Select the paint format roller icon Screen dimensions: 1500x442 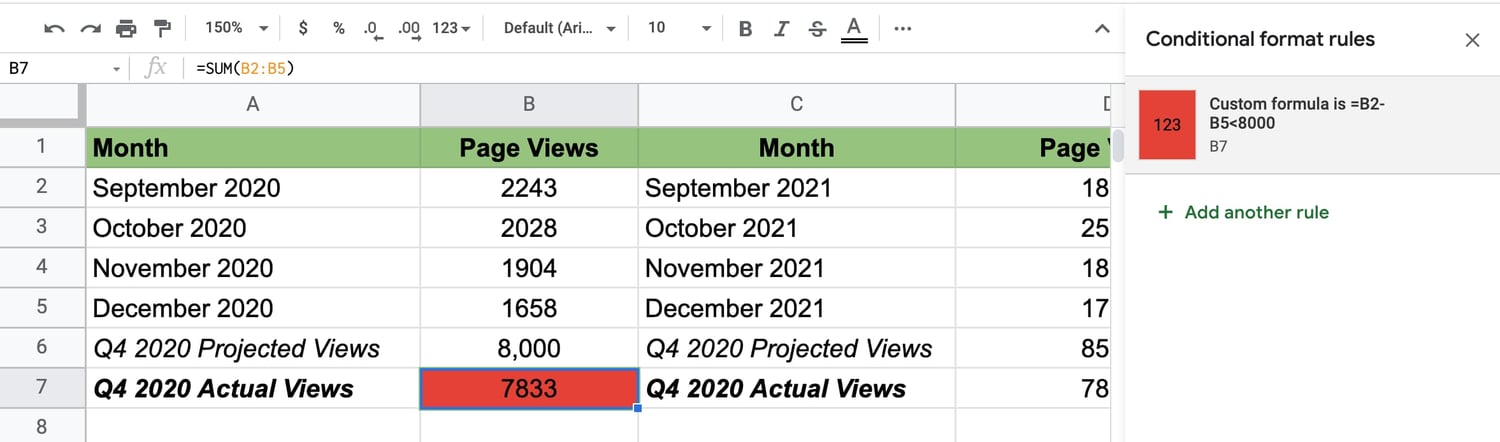pyautogui.click(x=162, y=28)
